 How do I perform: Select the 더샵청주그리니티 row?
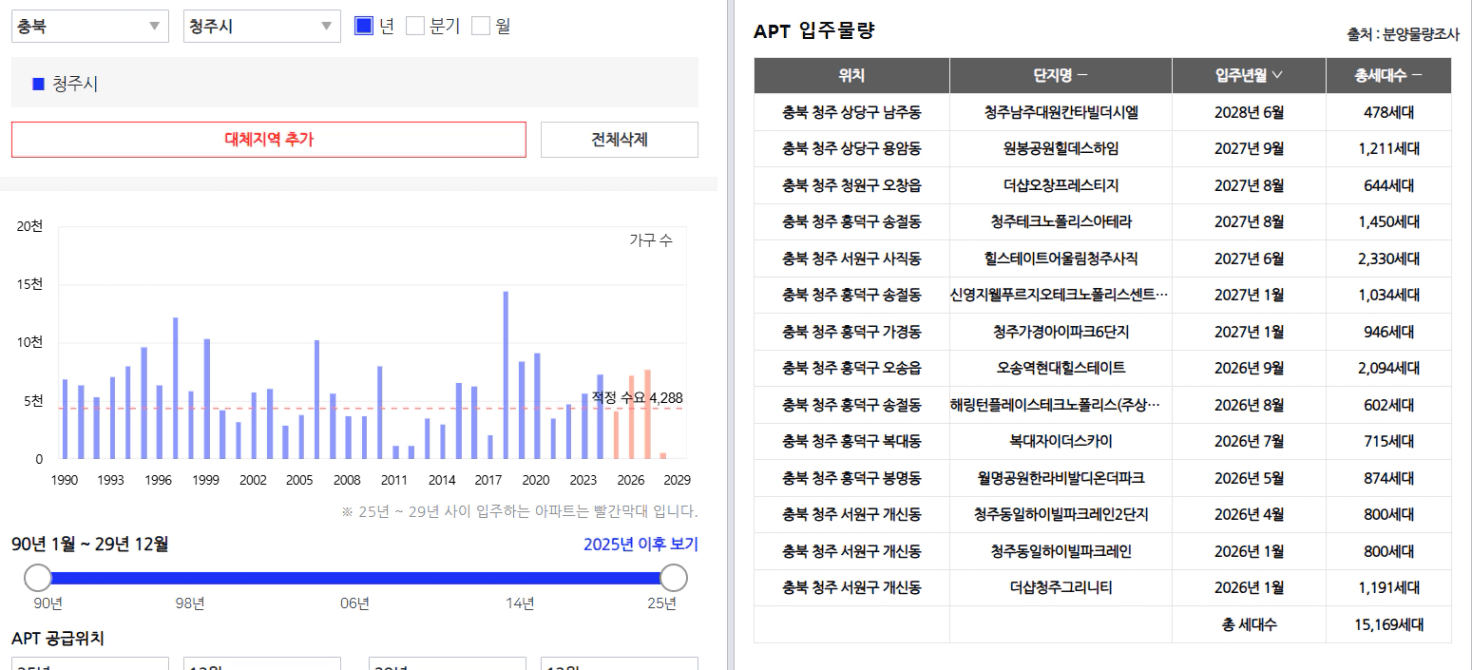pos(1102,588)
